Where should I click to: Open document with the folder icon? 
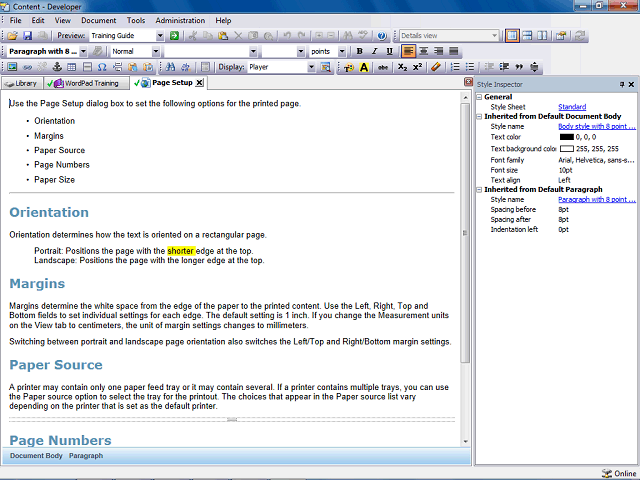click(x=12, y=36)
